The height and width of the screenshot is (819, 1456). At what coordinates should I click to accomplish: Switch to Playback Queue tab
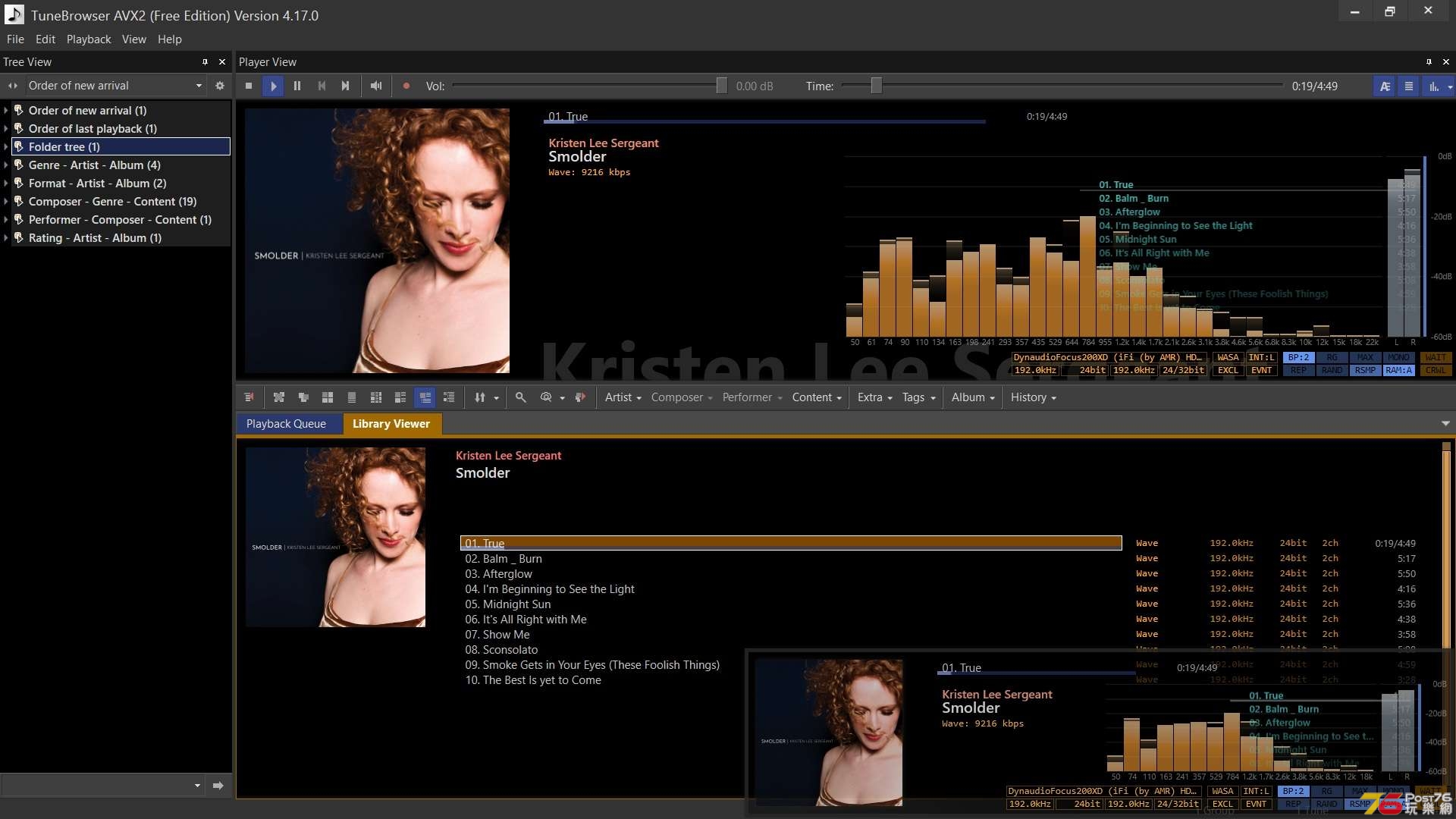[x=285, y=423]
